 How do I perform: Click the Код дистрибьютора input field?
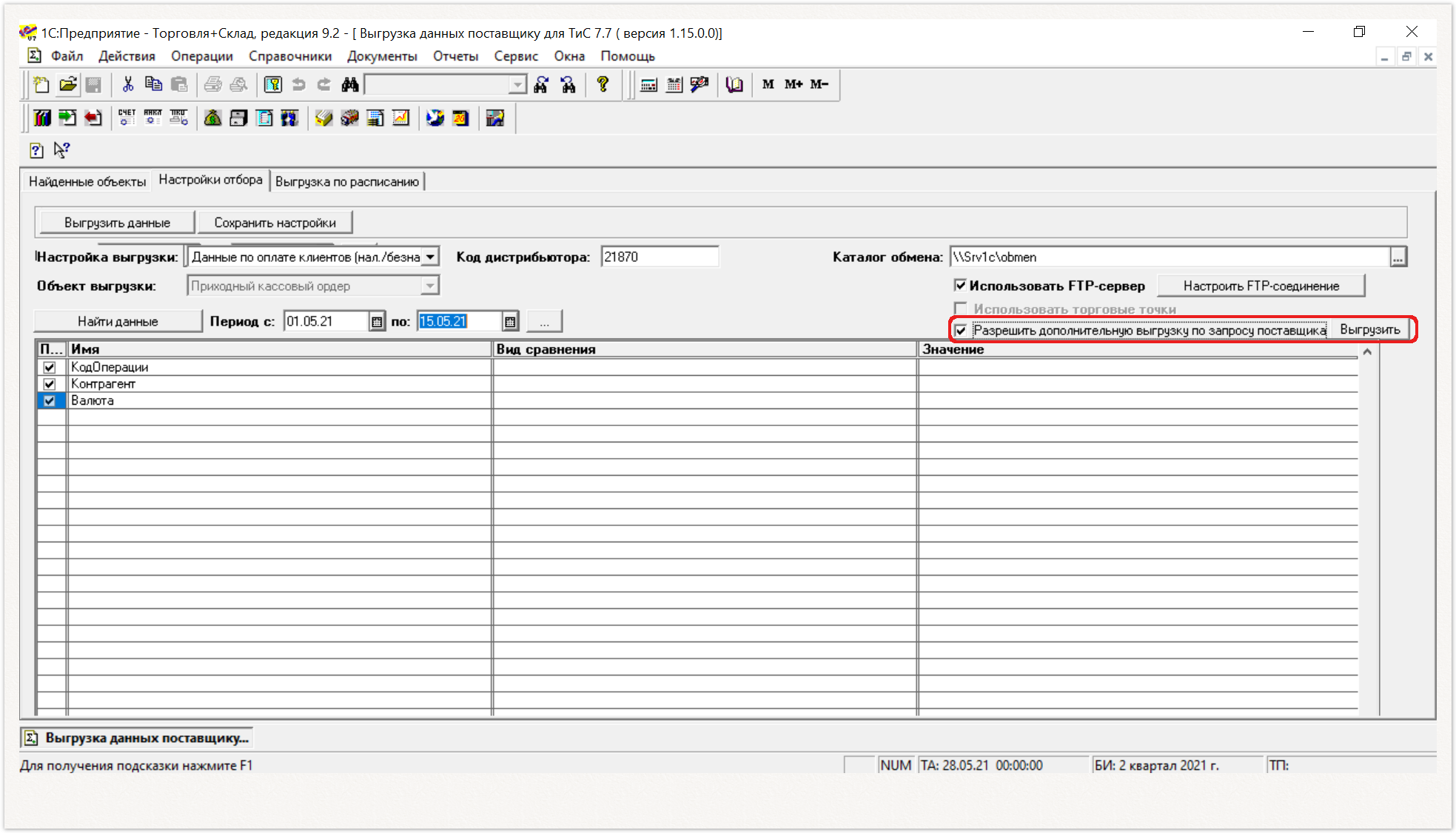point(659,257)
